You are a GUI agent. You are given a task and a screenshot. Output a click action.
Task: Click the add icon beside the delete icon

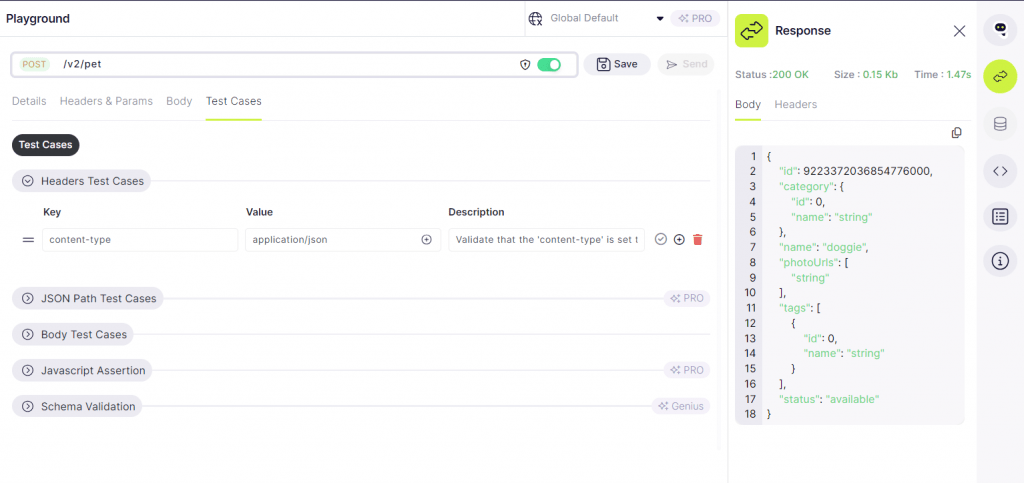[x=679, y=240]
